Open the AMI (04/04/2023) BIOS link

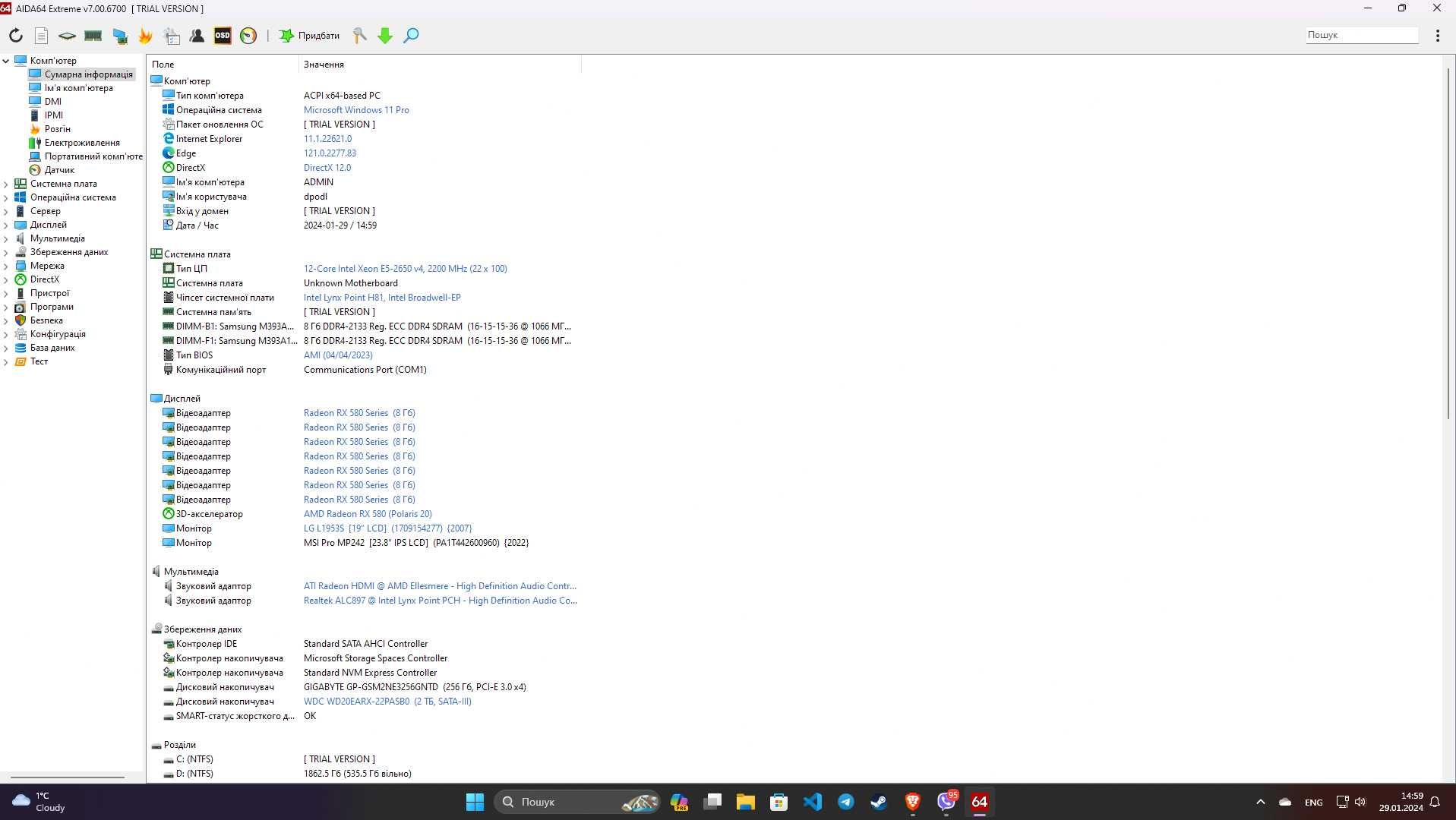pyautogui.click(x=338, y=355)
